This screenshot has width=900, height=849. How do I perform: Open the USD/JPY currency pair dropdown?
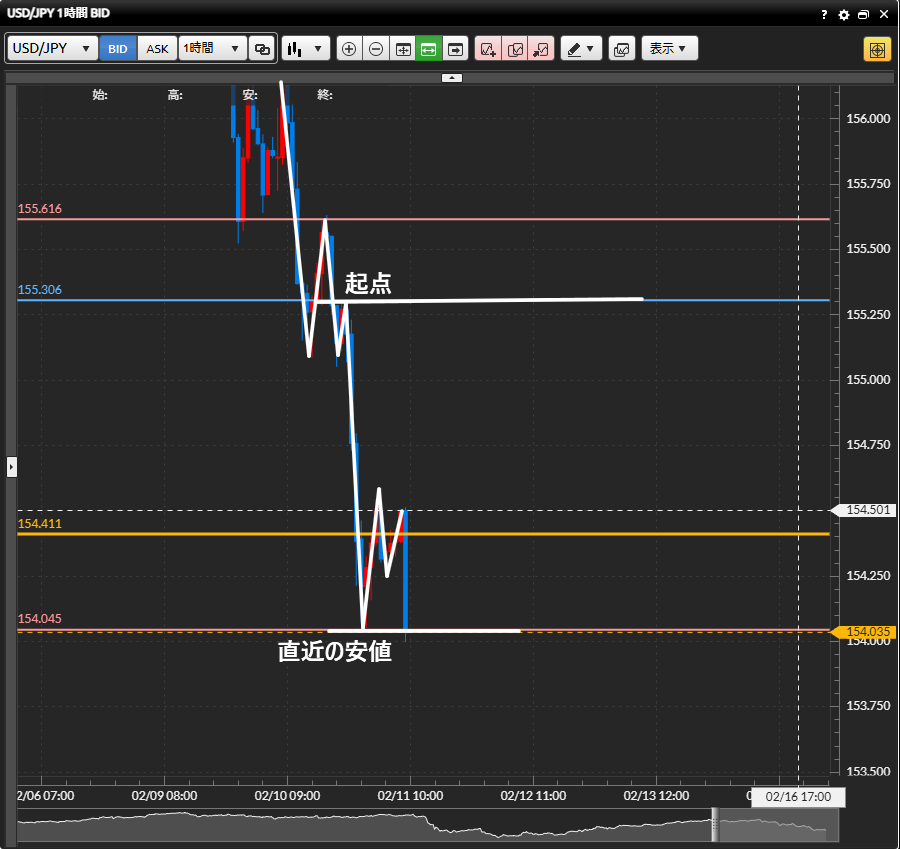coord(52,49)
